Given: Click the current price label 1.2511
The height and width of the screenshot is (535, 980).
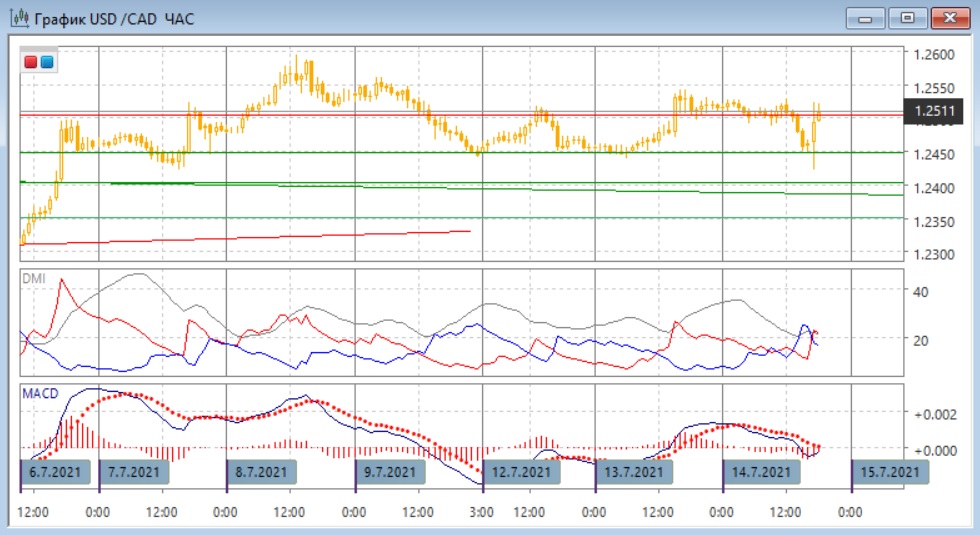Looking at the screenshot, I should click(x=926, y=112).
